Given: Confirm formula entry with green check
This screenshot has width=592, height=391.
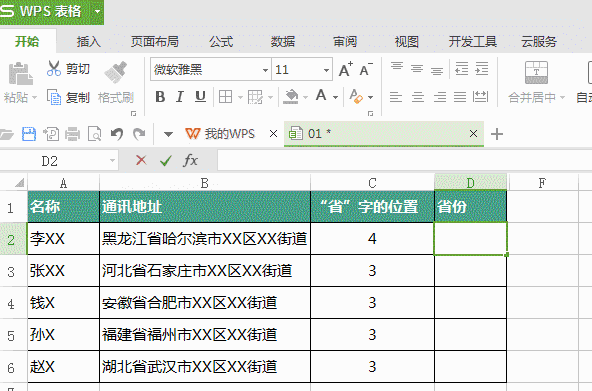Looking at the screenshot, I should [x=166, y=161].
